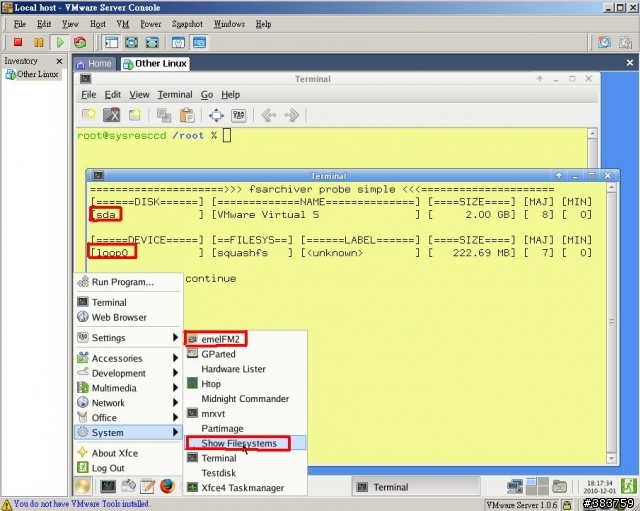Click the Terminal next tab arrow icon
640x511 pixels.
click(292, 116)
